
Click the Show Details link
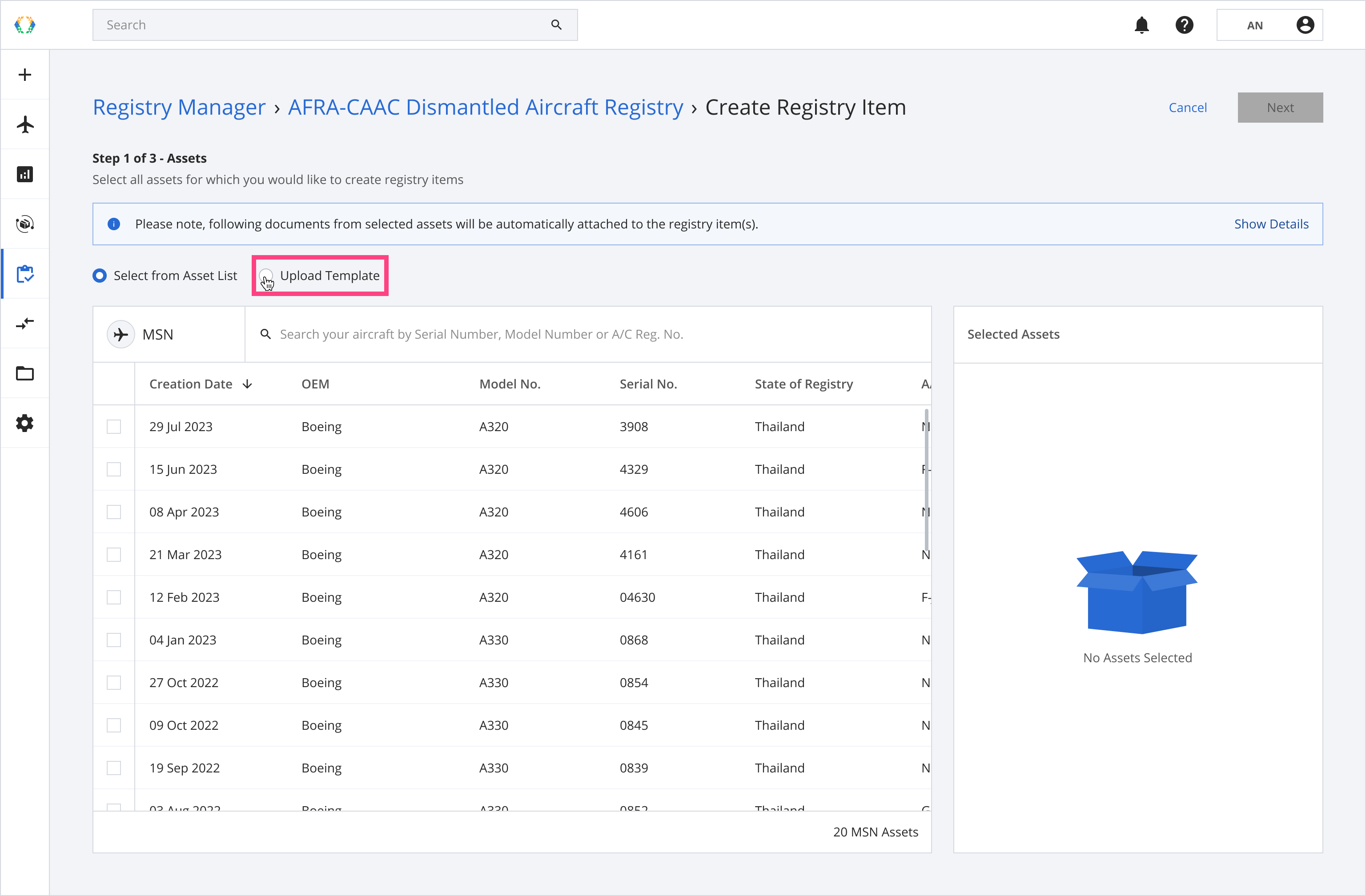pyautogui.click(x=1271, y=224)
